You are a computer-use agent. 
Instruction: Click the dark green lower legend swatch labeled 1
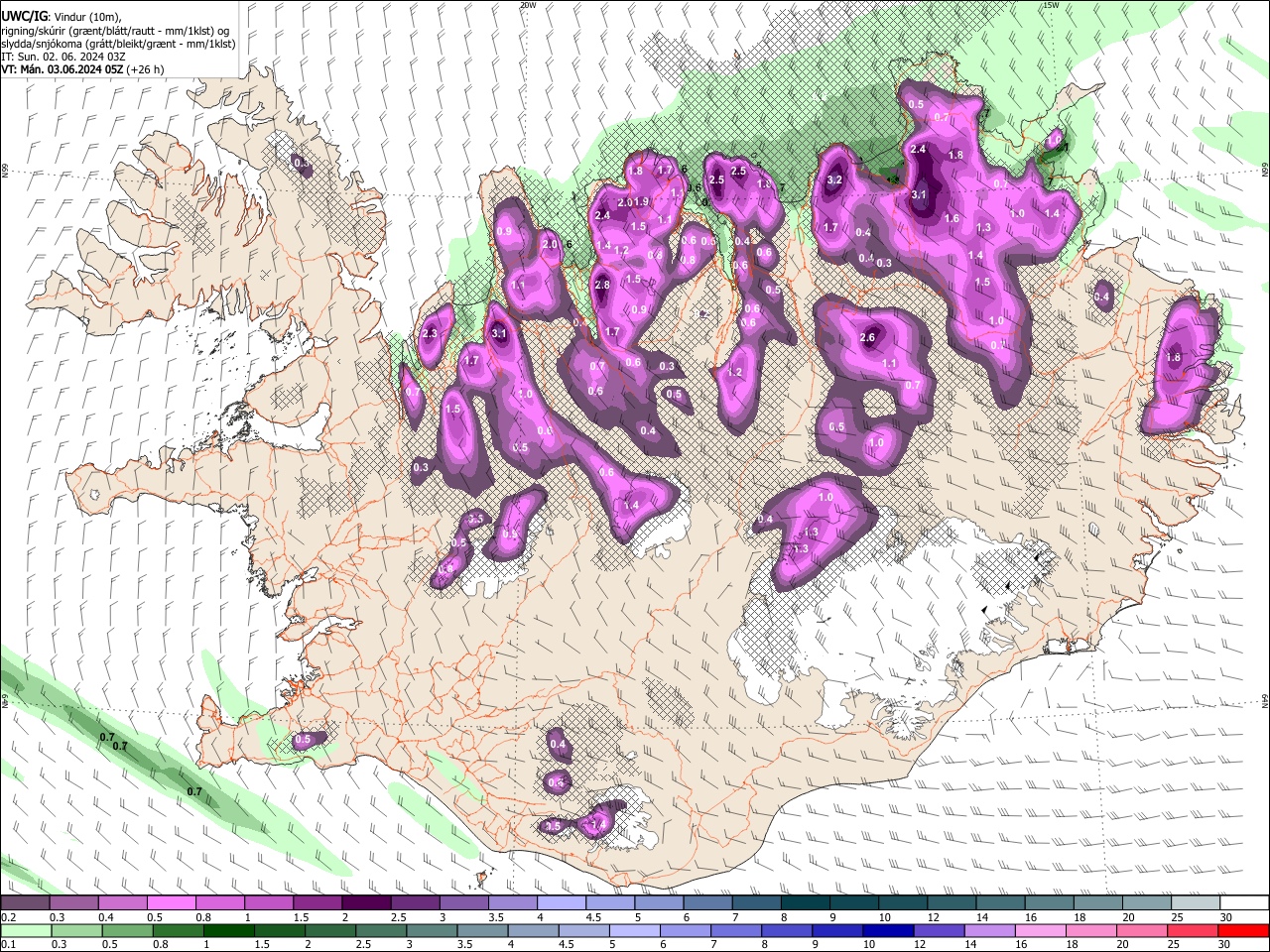228,930
